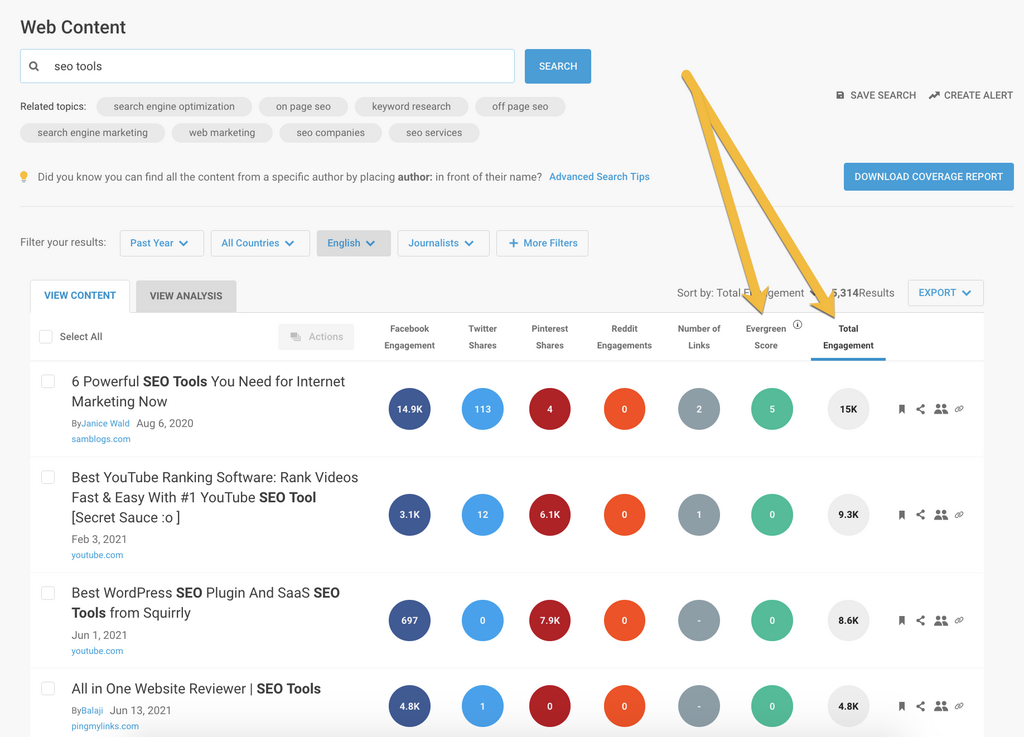The width and height of the screenshot is (1024, 737).
Task: Click Evergreen Score info icon
Action: (x=797, y=325)
